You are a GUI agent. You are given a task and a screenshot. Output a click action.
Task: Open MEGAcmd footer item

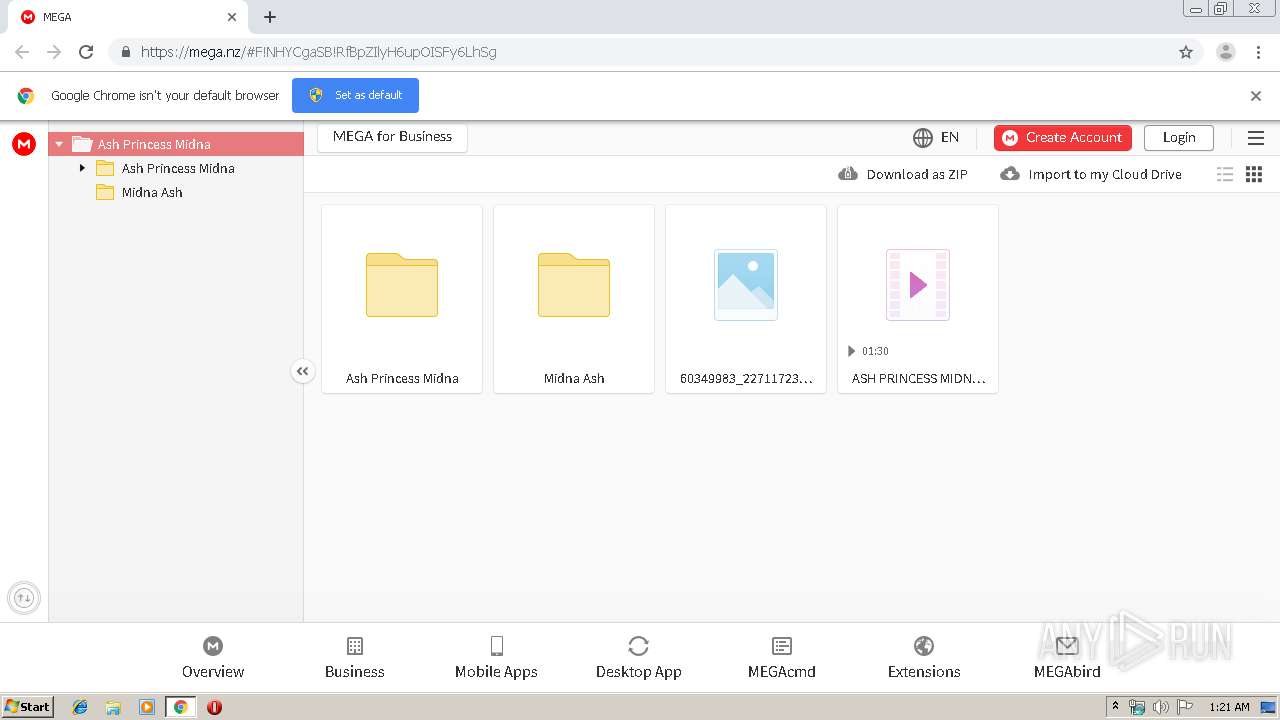(782, 658)
